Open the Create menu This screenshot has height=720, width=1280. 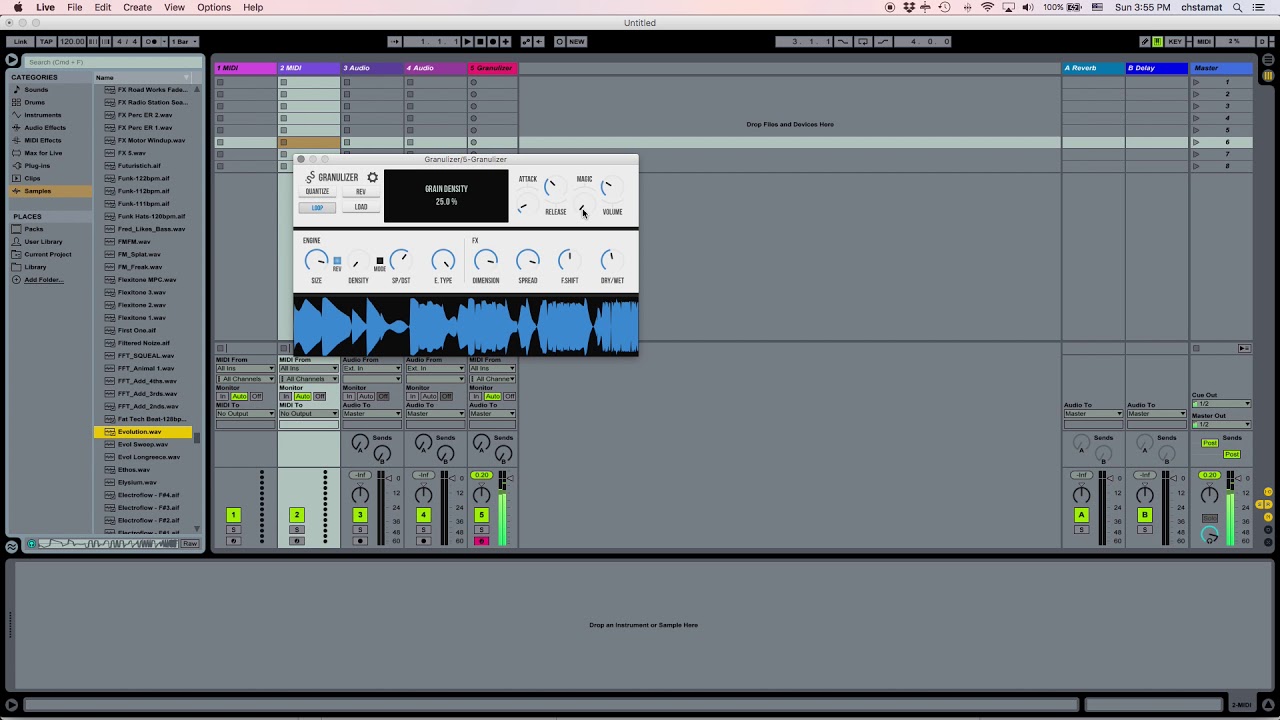coord(138,7)
